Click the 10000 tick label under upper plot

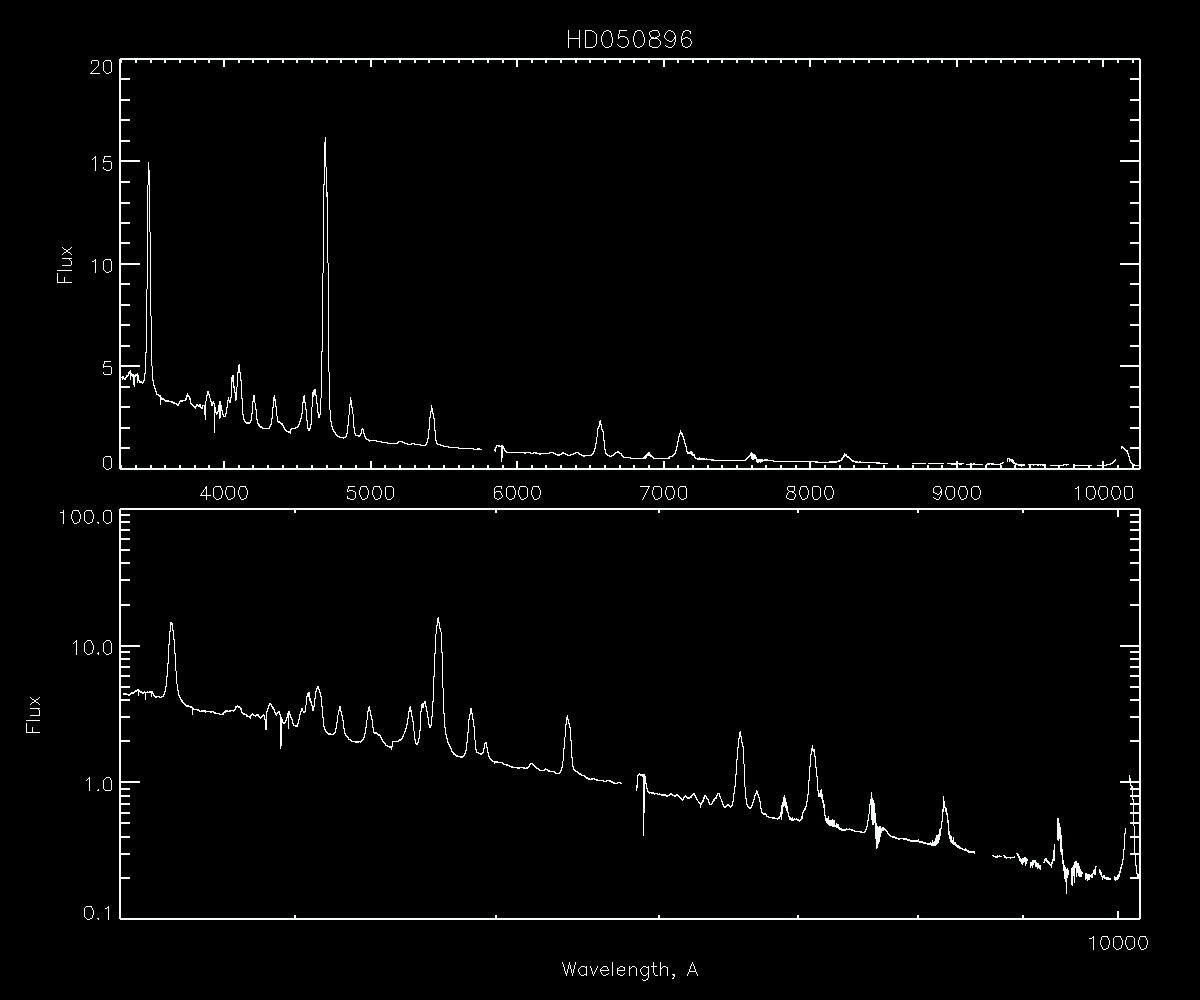click(x=1104, y=491)
